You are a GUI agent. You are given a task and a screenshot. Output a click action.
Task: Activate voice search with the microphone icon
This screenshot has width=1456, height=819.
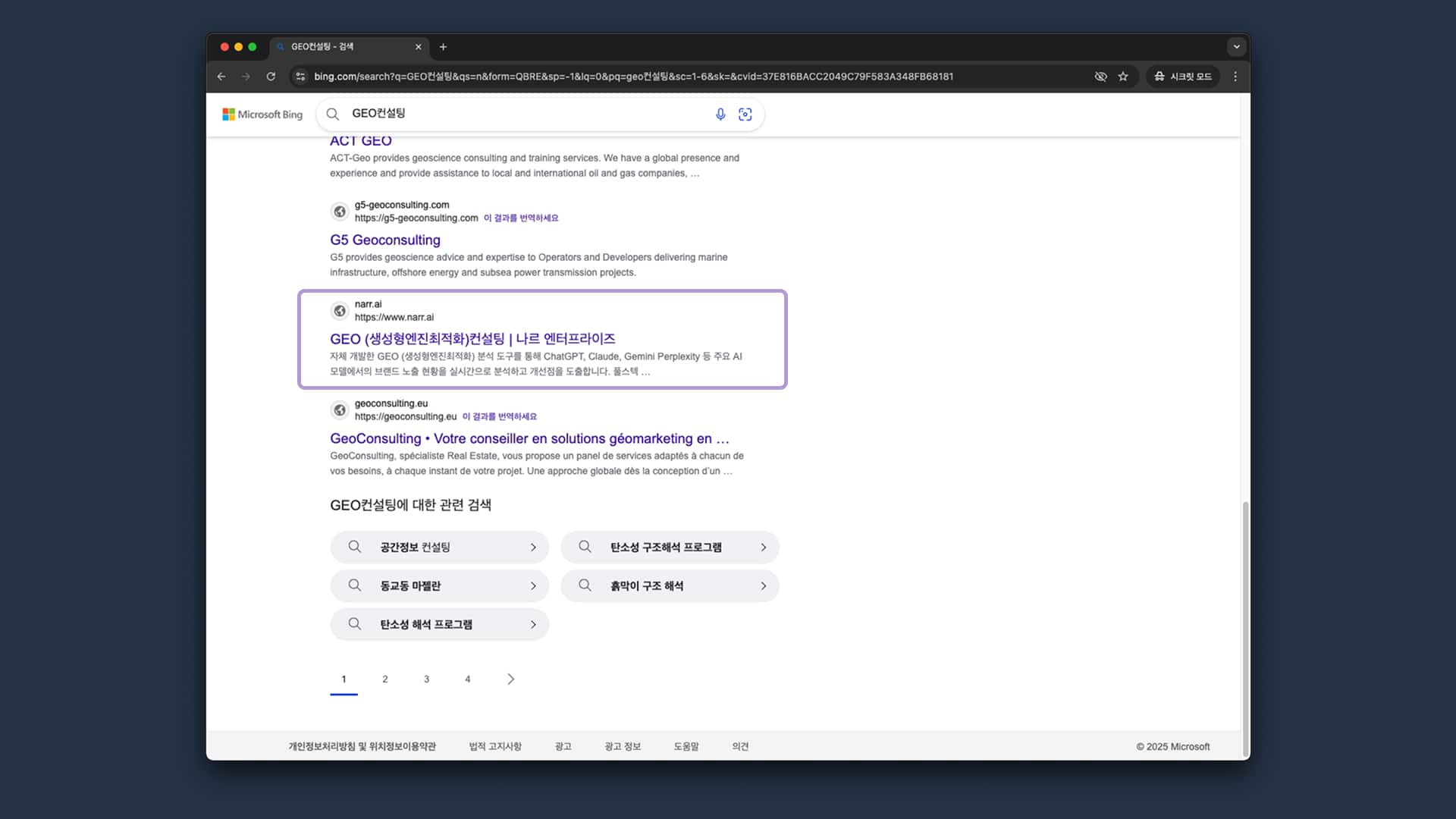[719, 114]
